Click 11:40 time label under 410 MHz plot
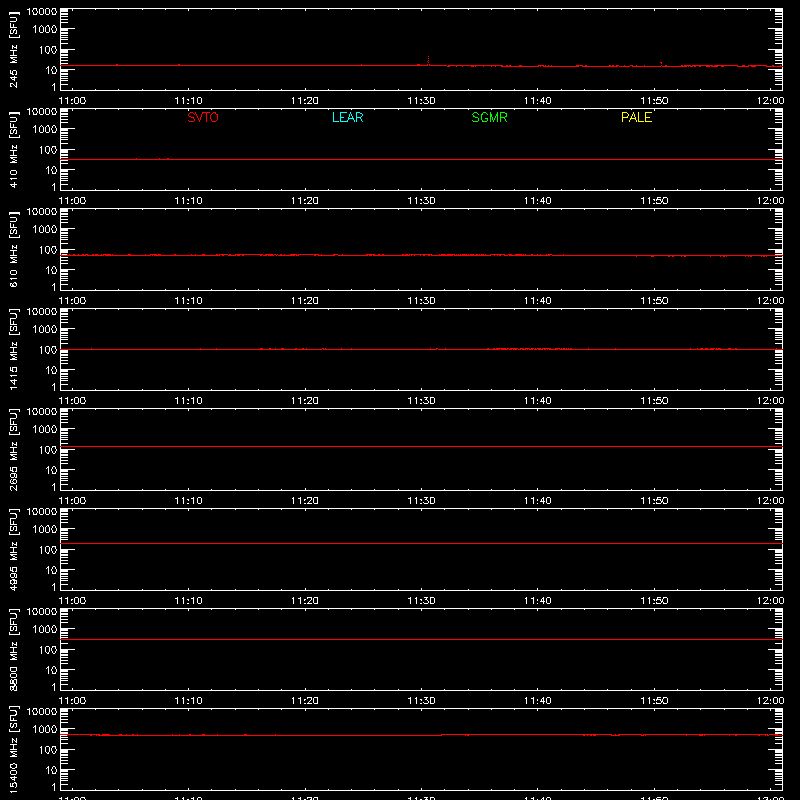 538,201
